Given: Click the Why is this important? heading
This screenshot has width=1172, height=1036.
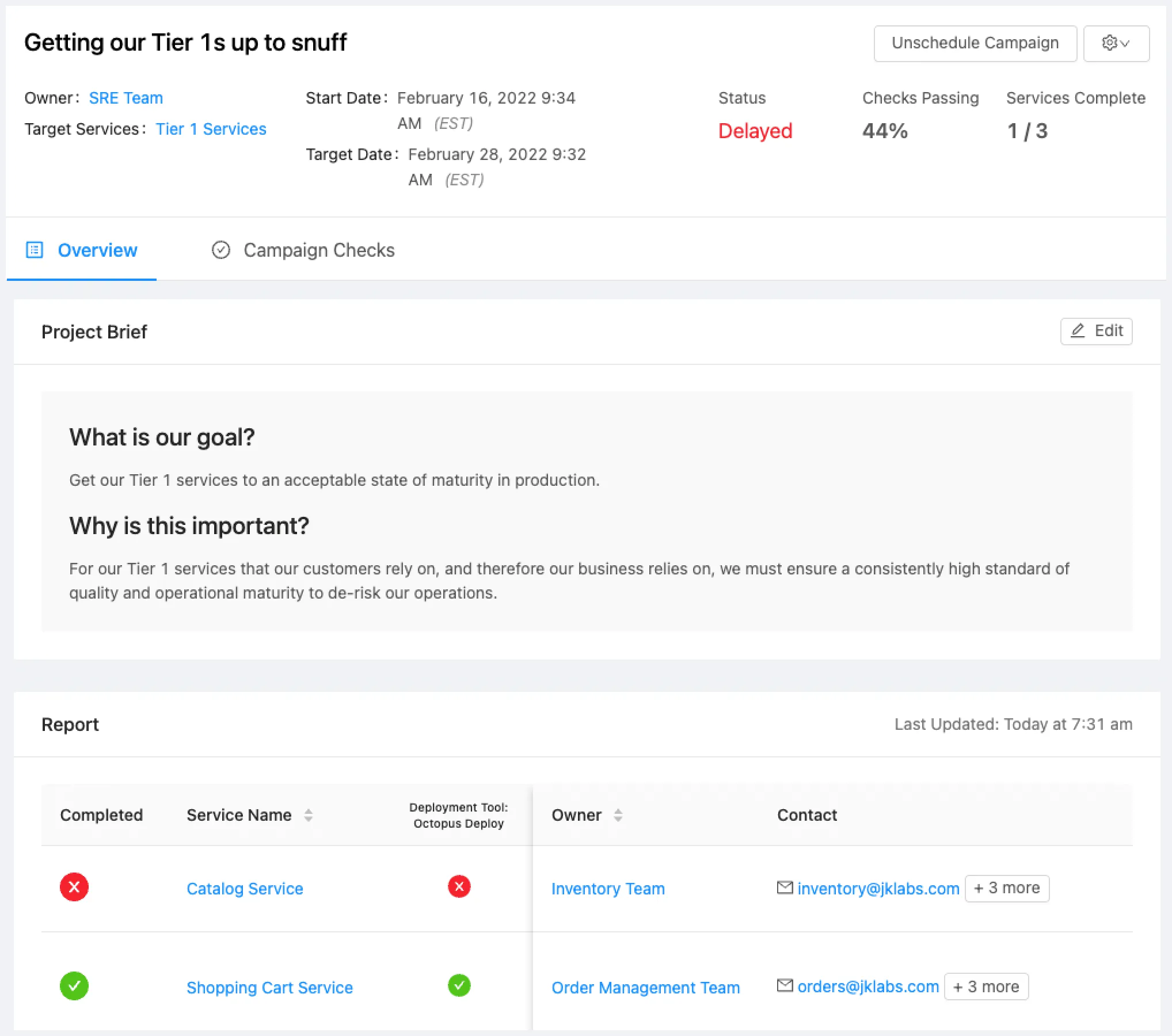Looking at the screenshot, I should tap(189, 526).
